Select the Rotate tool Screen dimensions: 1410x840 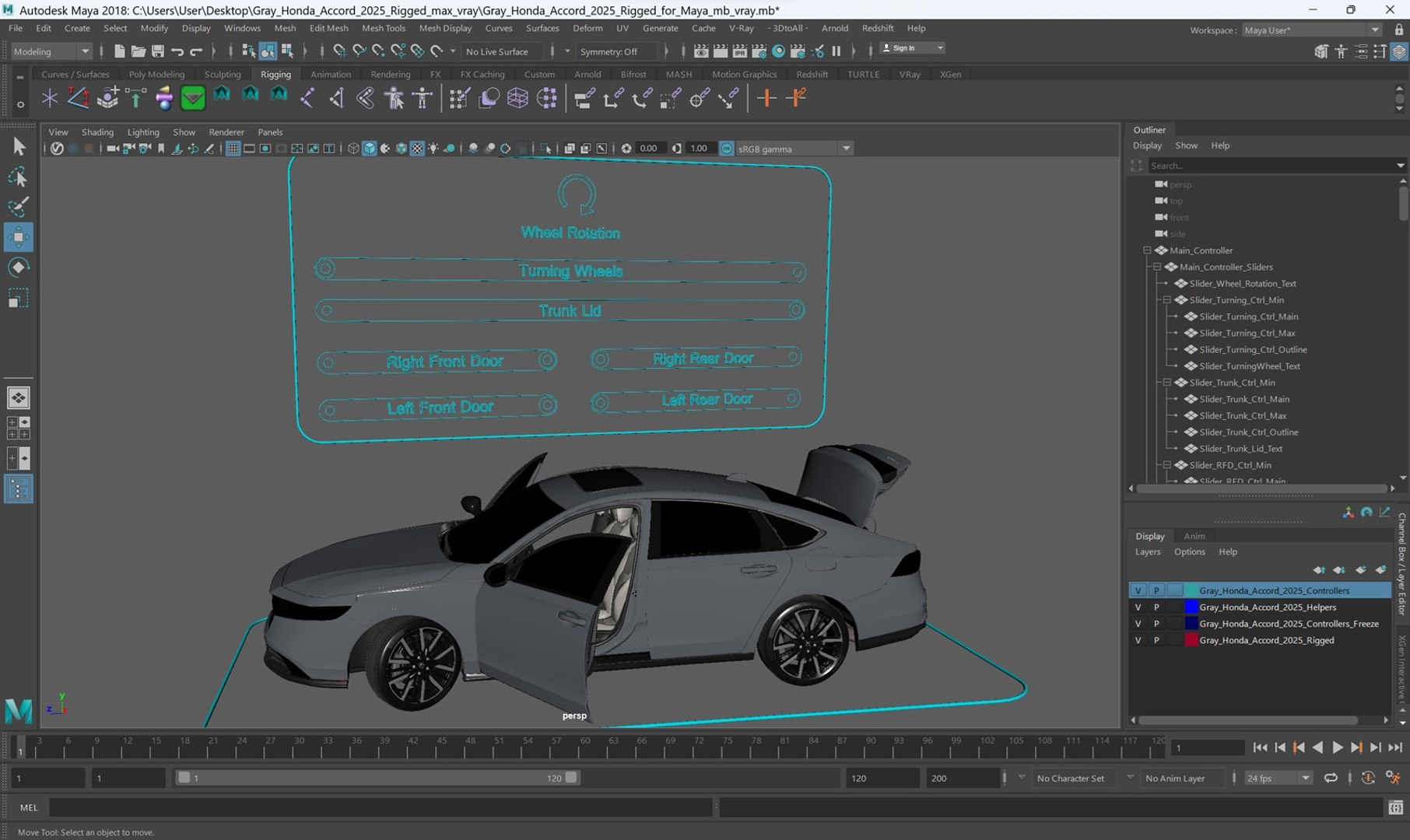(x=19, y=268)
